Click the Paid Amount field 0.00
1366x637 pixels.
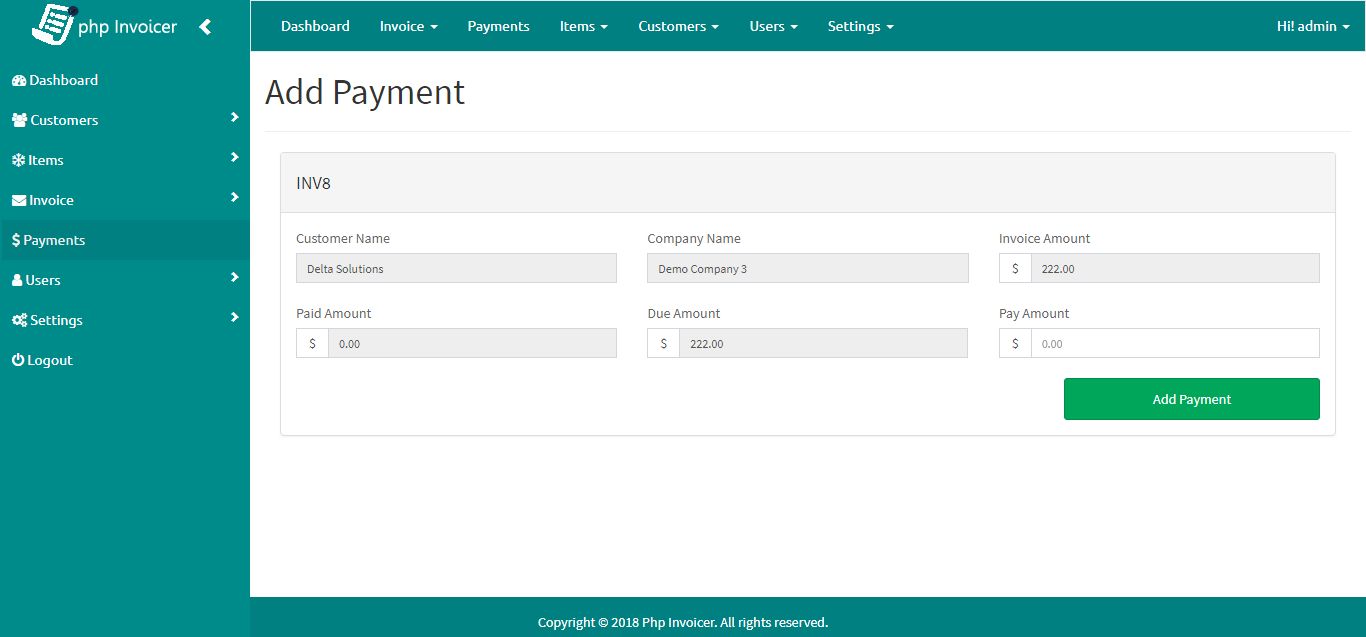(x=472, y=343)
